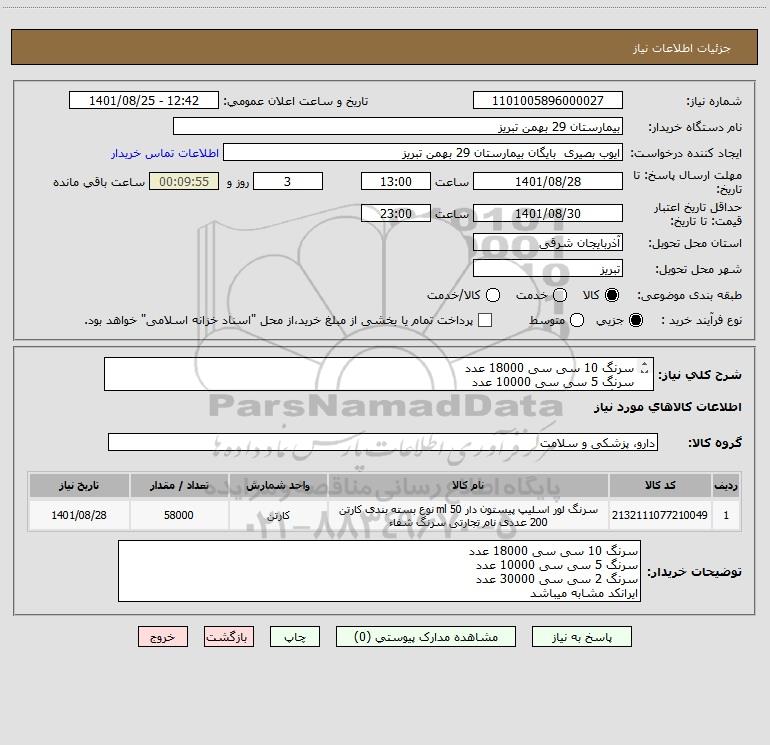Click the remaining days field showing 3

point(288,181)
